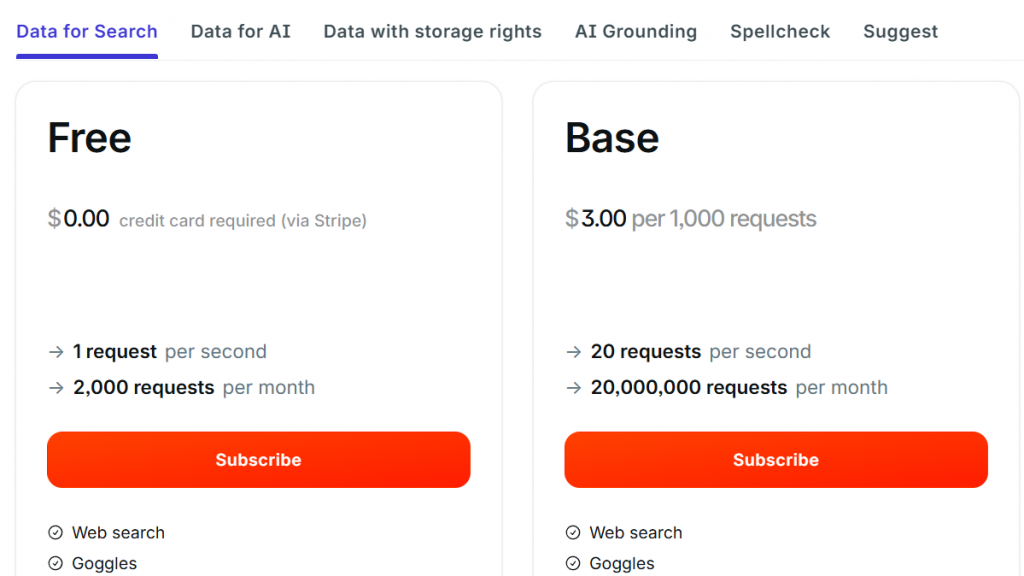Viewport: 1024px width, 576px height.
Task: Click the checkmark icon for Base plan Web search
Action: point(573,533)
